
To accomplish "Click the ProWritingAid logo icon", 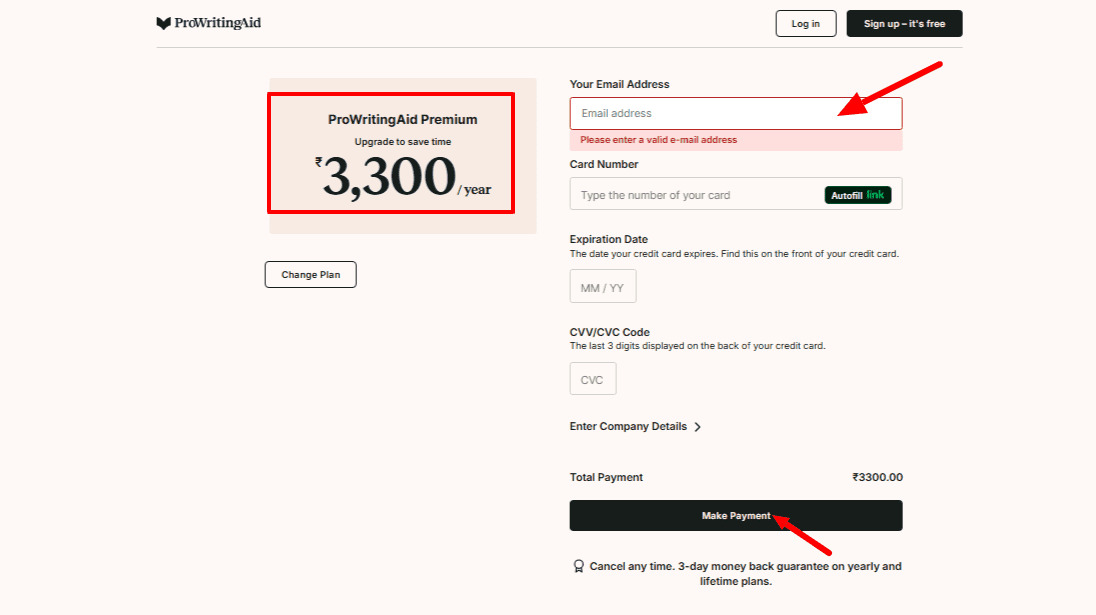I will tap(163, 23).
